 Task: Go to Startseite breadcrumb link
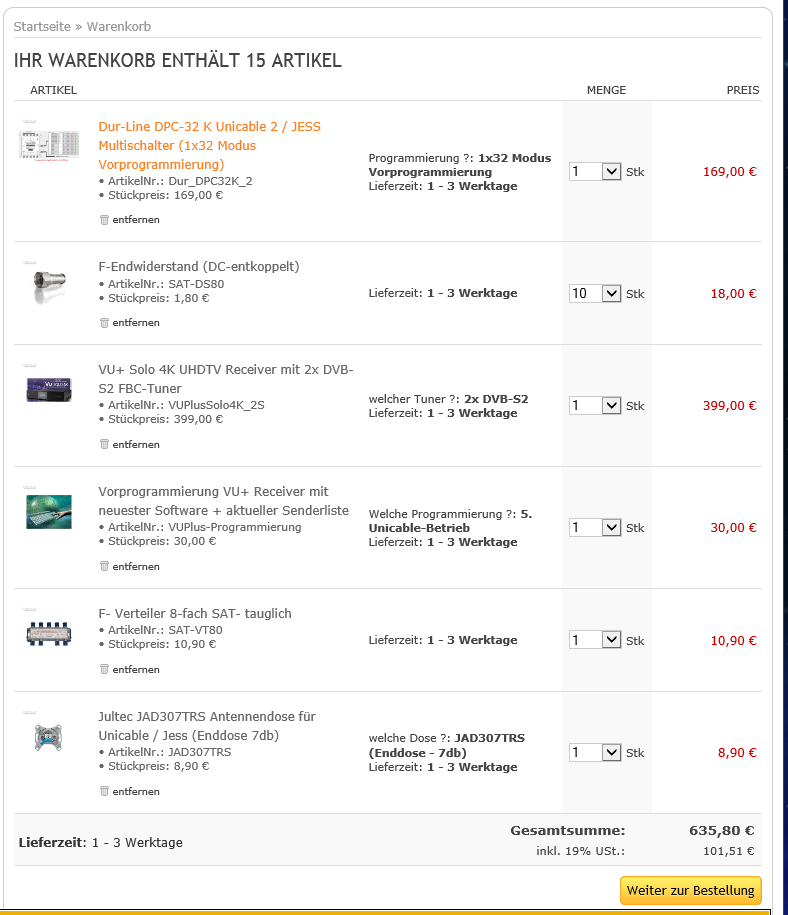coord(42,27)
